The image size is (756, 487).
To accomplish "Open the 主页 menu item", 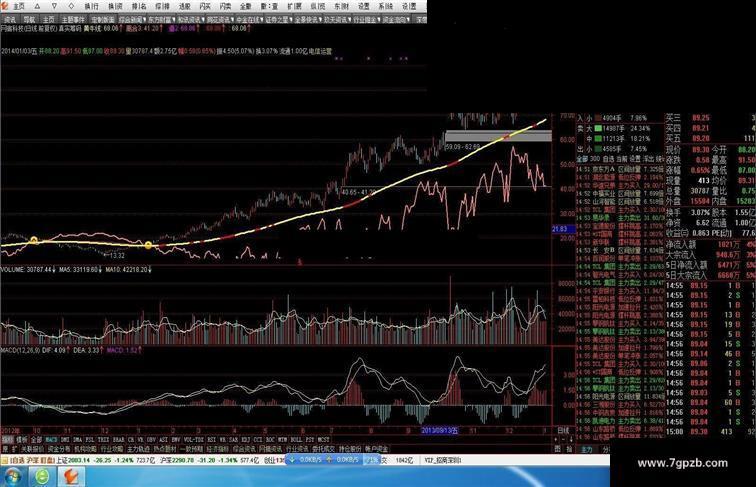I will pos(19,6).
